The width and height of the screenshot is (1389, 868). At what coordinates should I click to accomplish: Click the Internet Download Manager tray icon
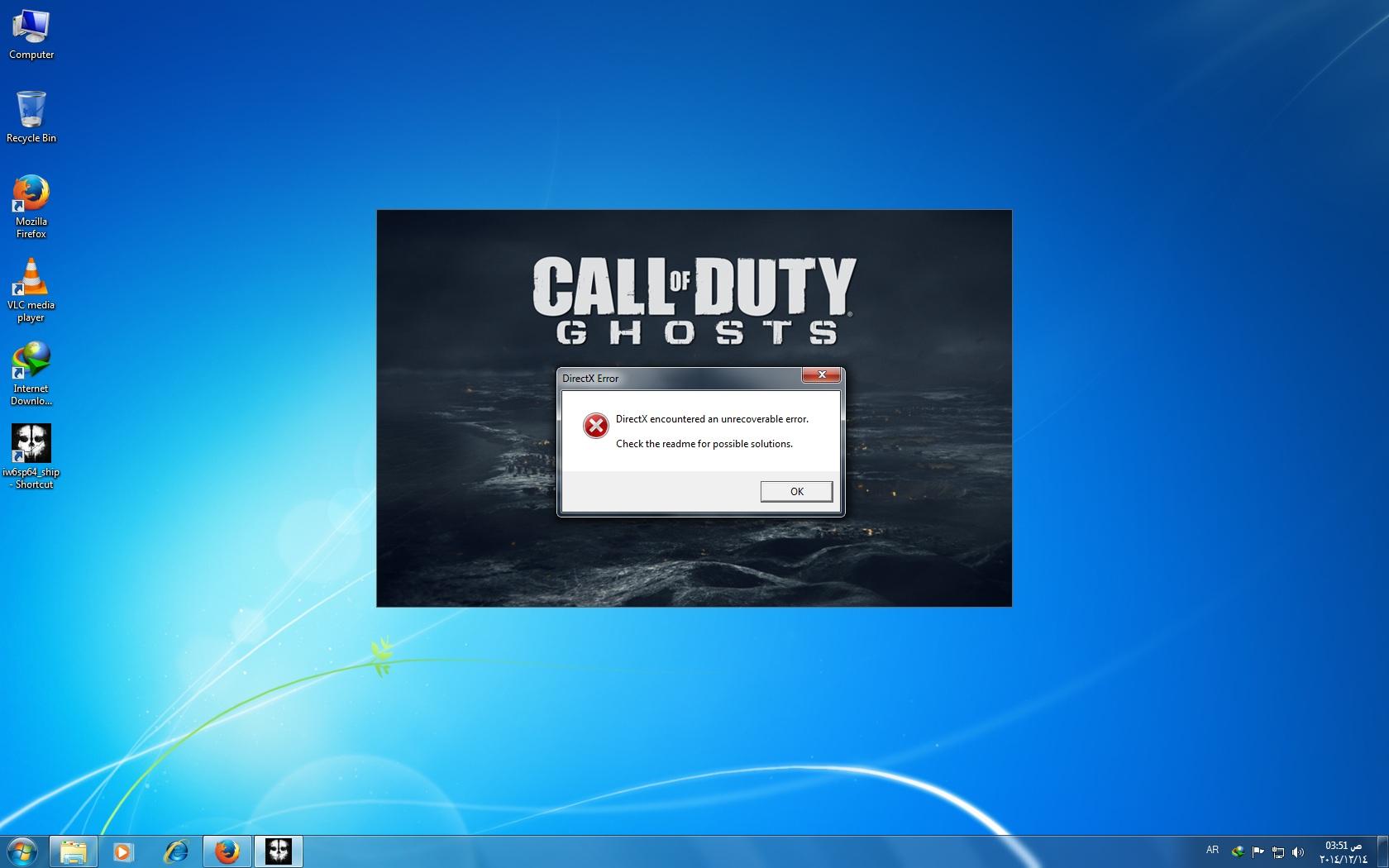(x=1238, y=851)
